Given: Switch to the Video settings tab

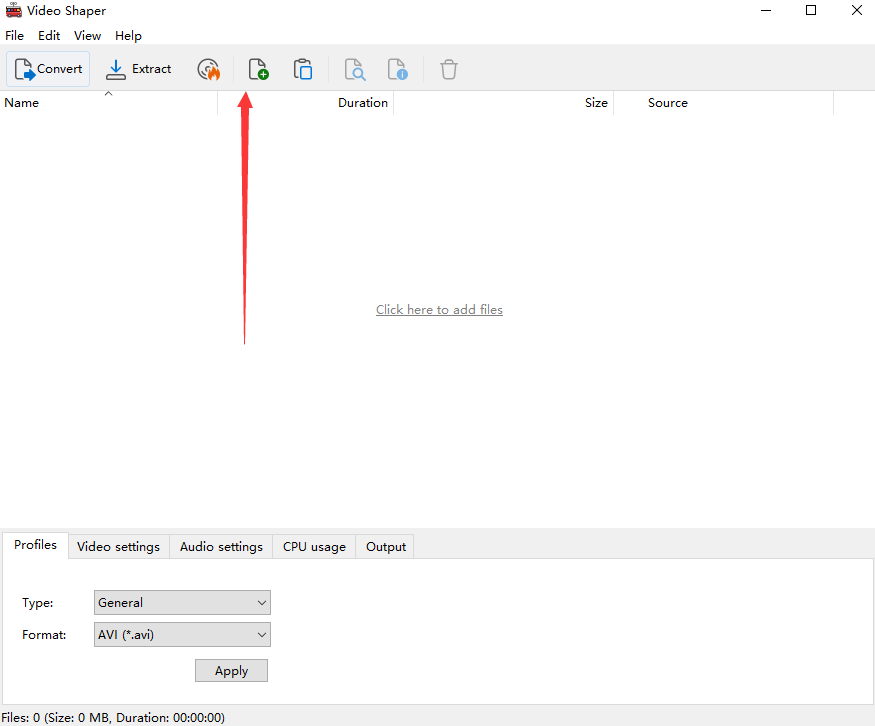Looking at the screenshot, I should (118, 546).
